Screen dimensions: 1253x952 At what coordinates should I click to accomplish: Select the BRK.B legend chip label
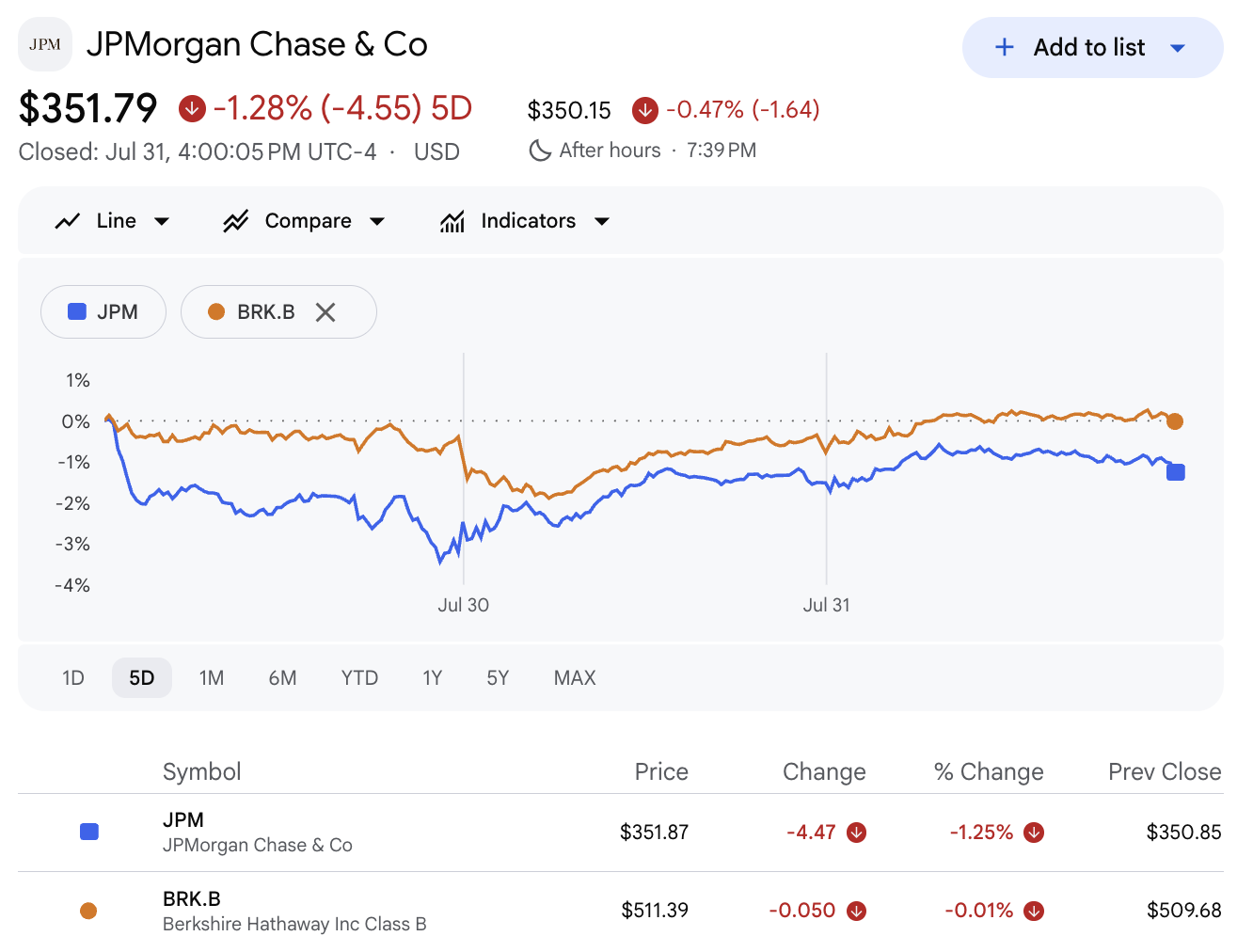(x=266, y=312)
